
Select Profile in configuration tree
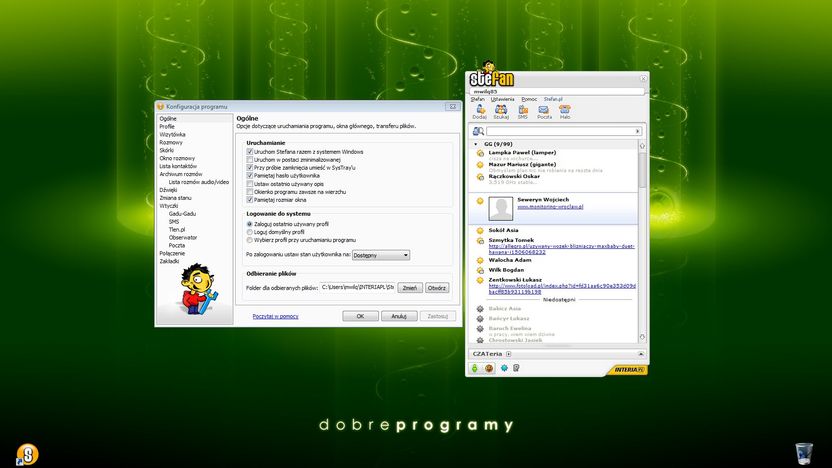[167, 127]
